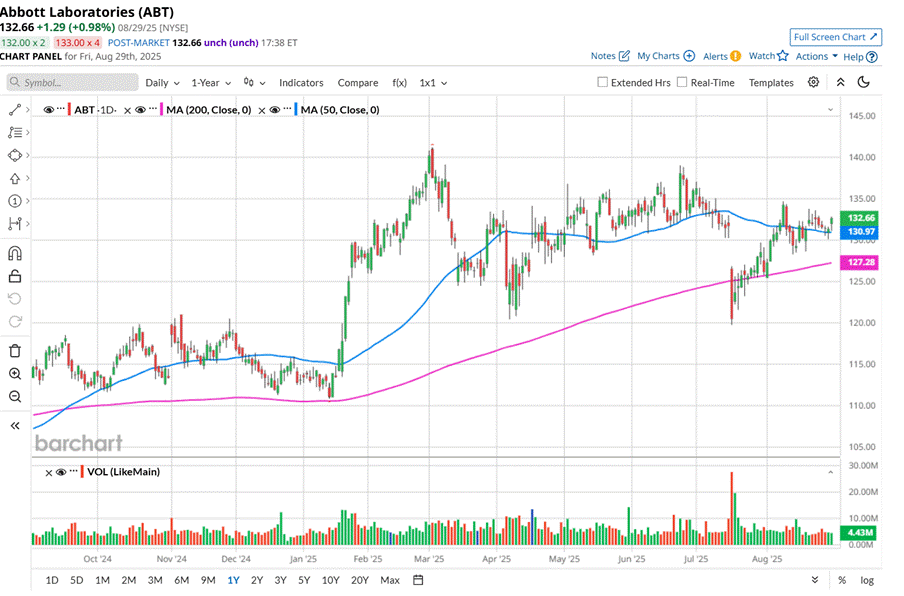904x596 pixels.
Task: Click the MA 50 blue color swatch
Action: tap(296, 110)
